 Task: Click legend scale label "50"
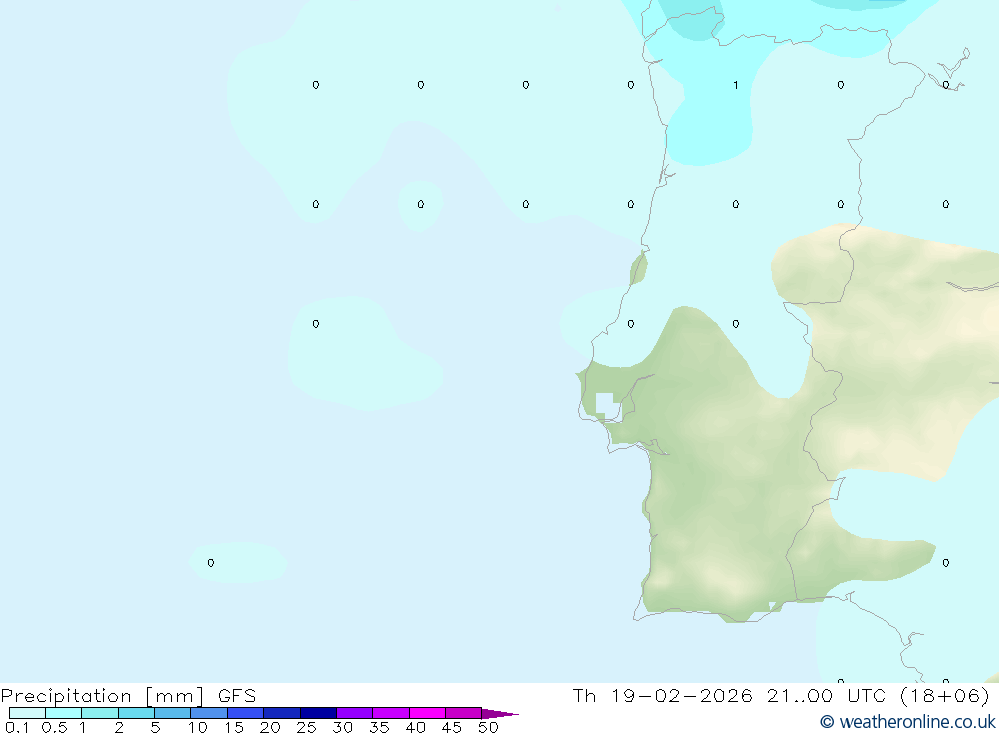[x=488, y=727]
